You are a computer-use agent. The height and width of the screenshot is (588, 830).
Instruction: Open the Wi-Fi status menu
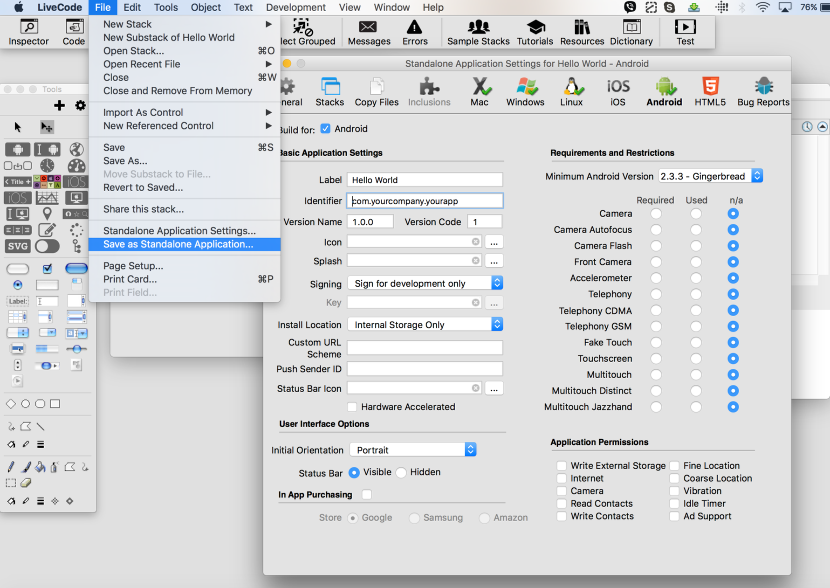762,7
